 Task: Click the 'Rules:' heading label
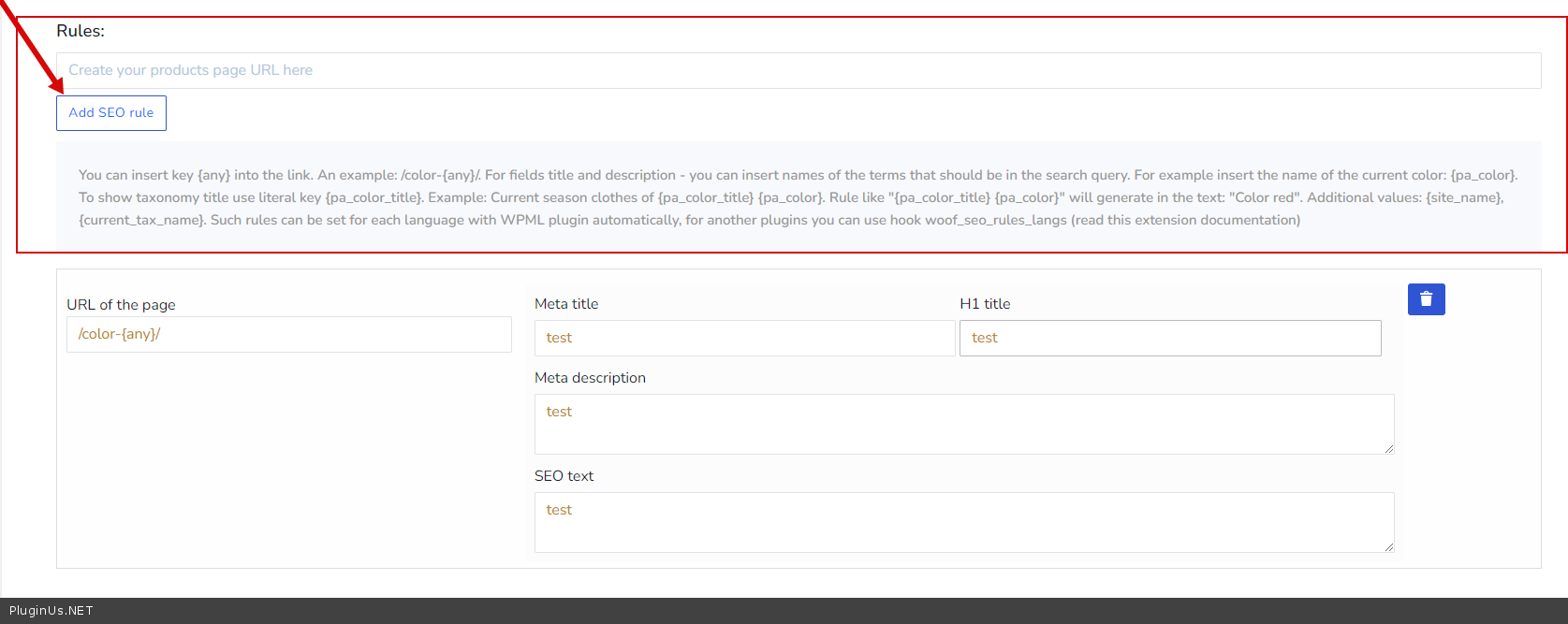pos(81,31)
